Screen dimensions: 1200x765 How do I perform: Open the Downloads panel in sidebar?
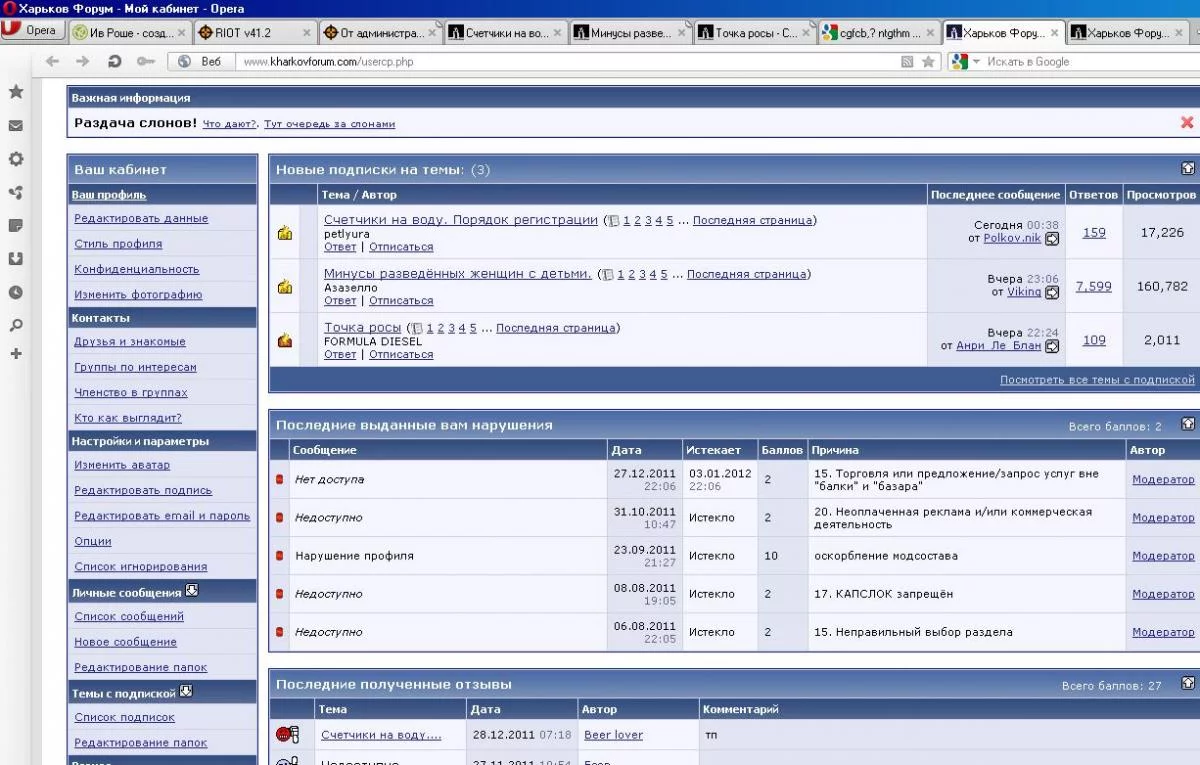(x=16, y=259)
